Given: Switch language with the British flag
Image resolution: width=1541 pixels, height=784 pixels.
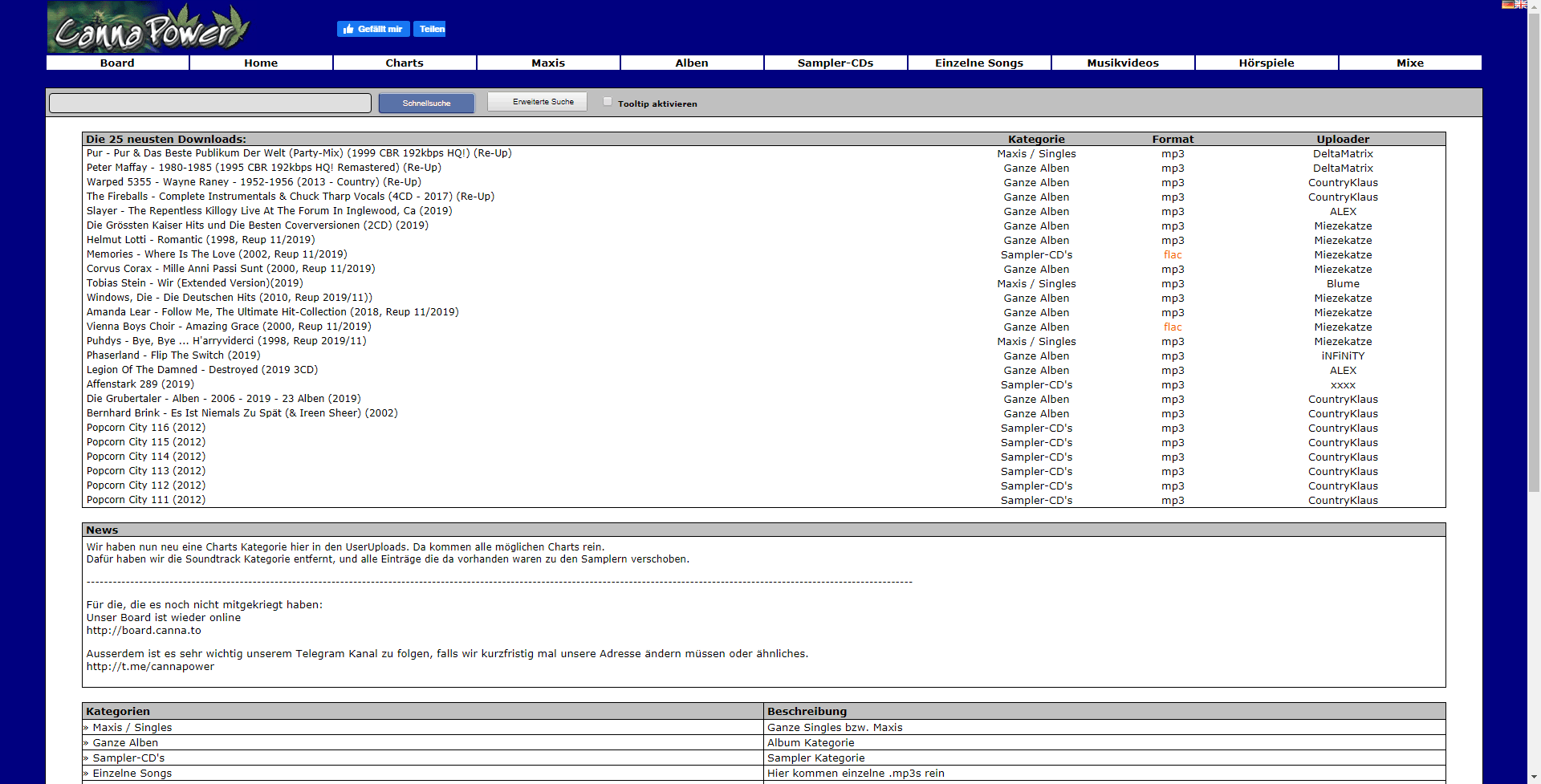Looking at the screenshot, I should tap(1521, 5).
